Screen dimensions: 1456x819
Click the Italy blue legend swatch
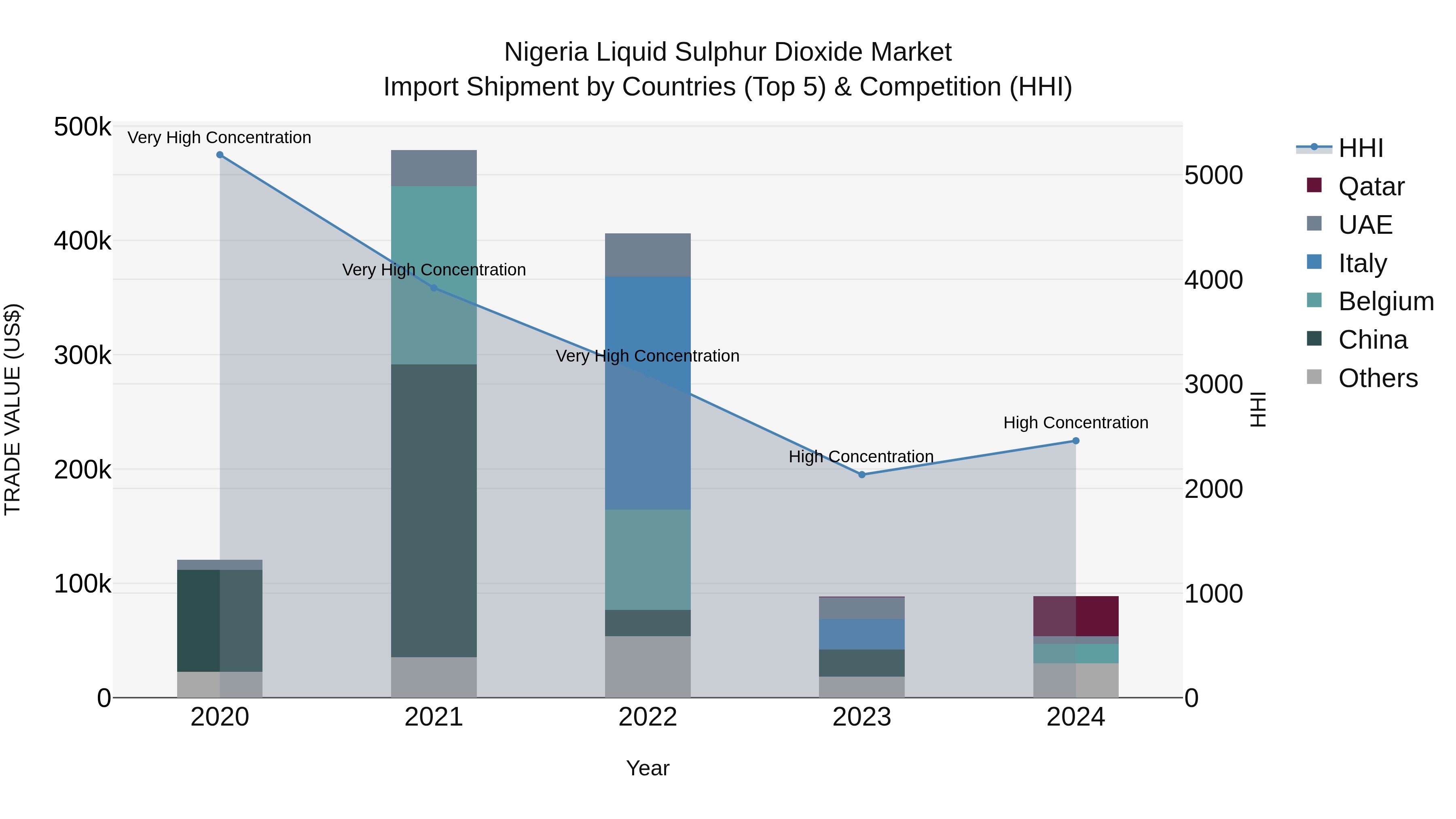coord(1314,262)
